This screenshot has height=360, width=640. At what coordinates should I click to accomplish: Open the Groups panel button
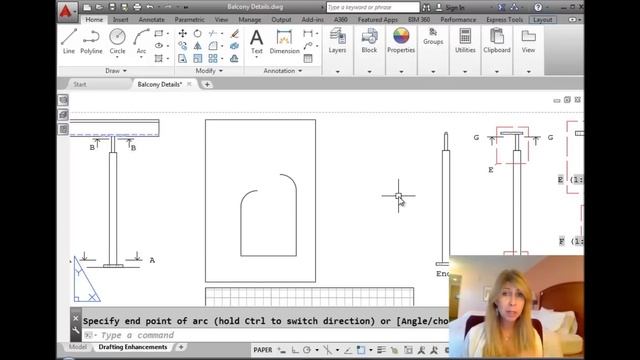tap(433, 36)
